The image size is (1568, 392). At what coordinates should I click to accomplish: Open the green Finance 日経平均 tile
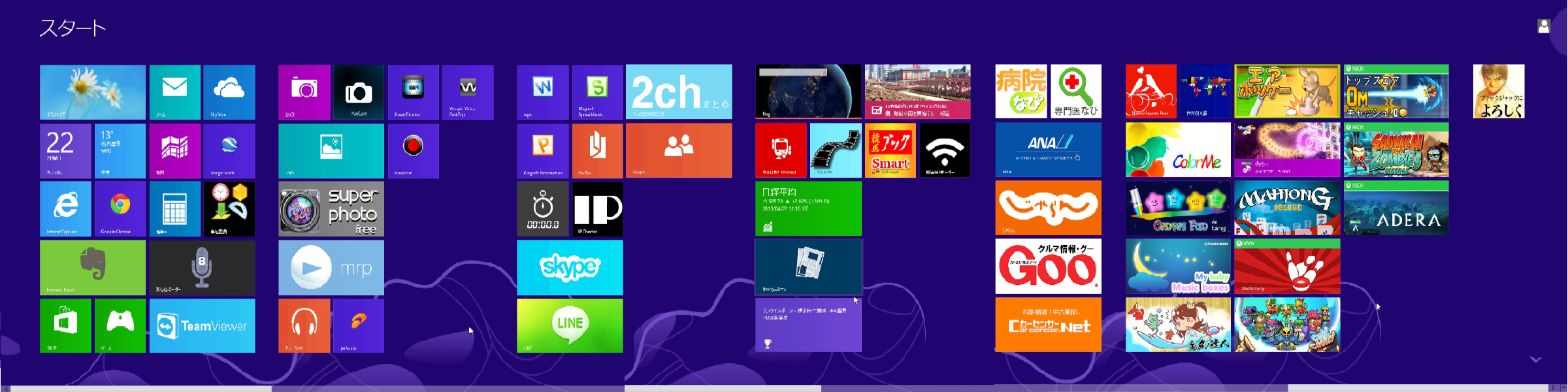(808, 208)
